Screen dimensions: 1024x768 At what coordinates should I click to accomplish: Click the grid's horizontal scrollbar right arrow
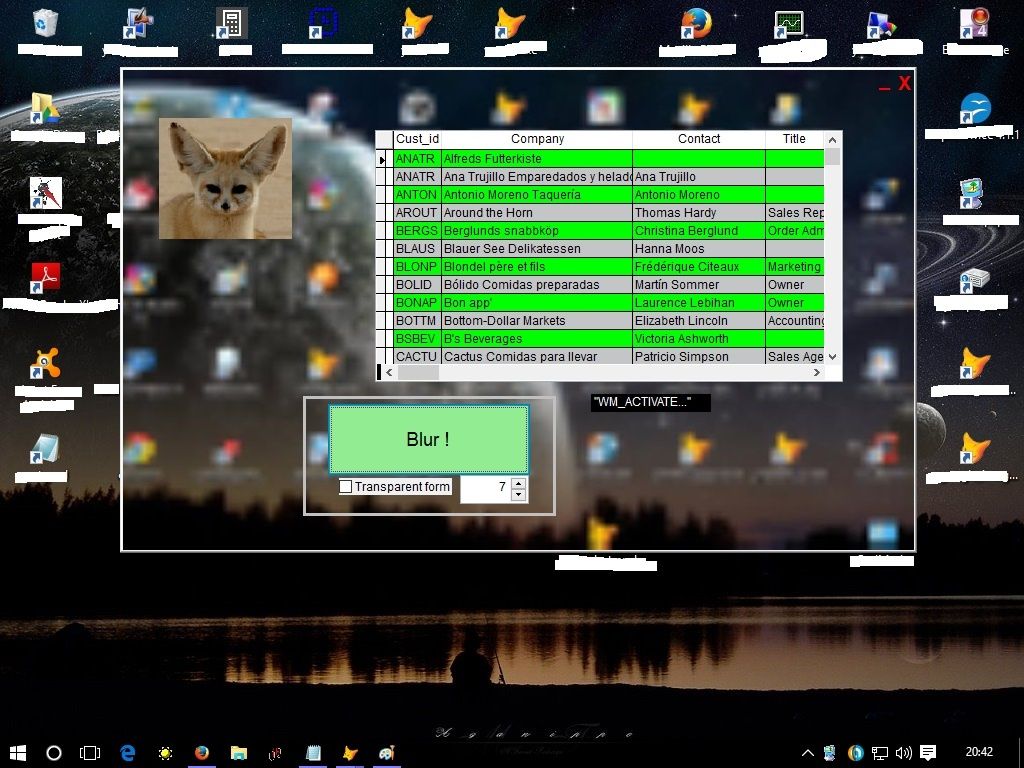[816, 372]
